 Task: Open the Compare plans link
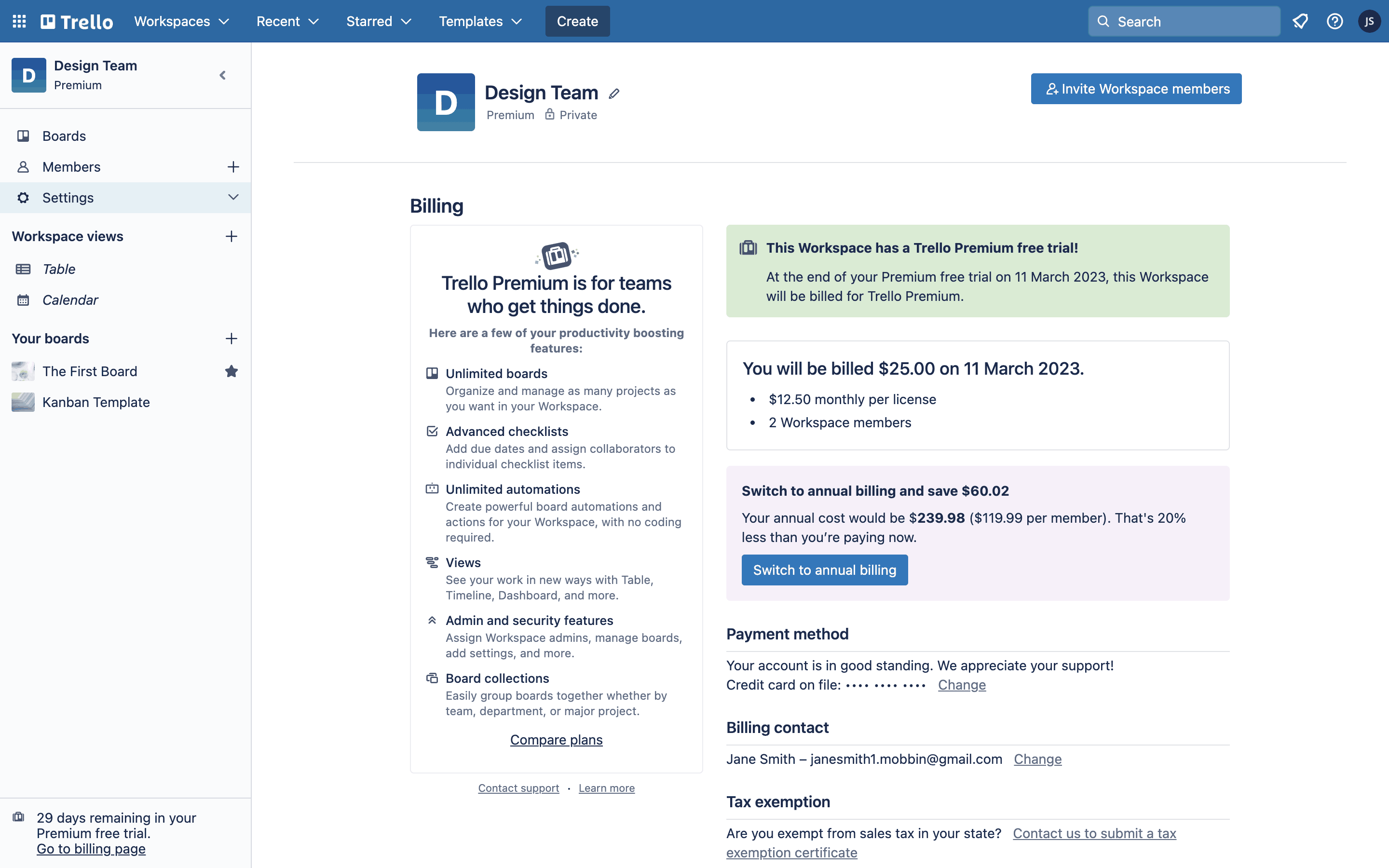pyautogui.click(x=556, y=739)
